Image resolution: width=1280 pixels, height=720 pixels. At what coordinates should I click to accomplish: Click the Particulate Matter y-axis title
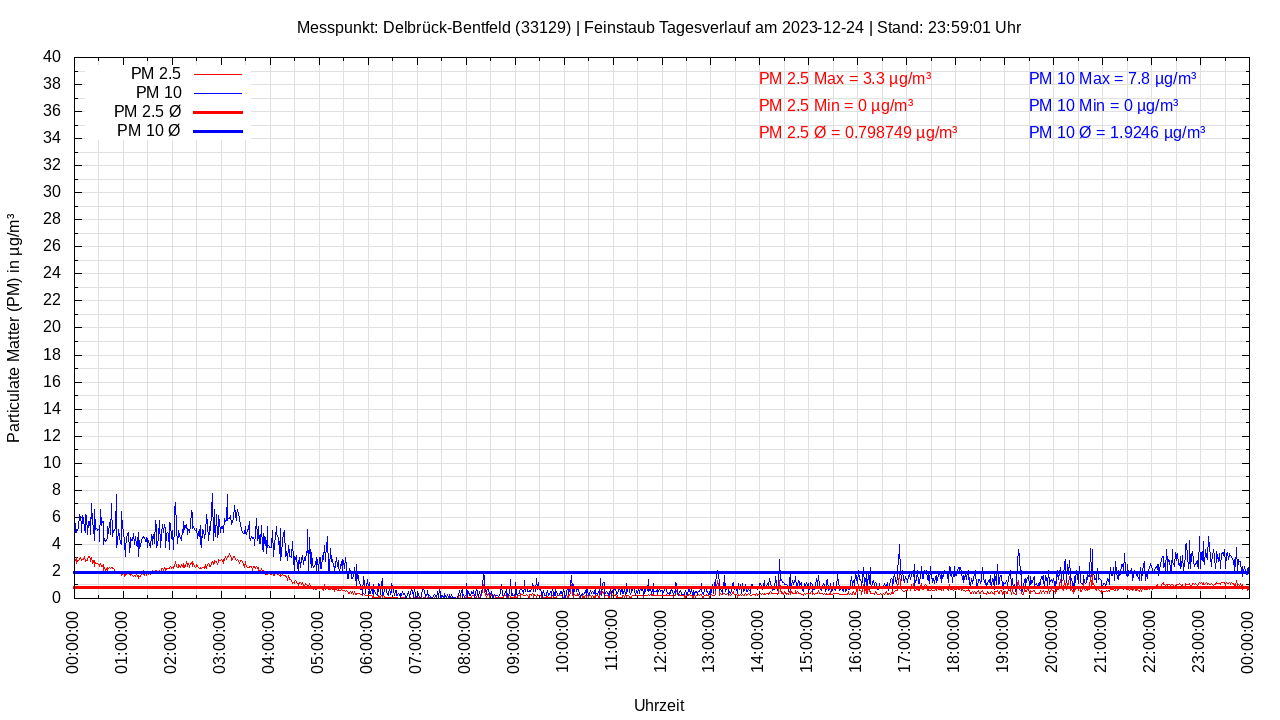pyautogui.click(x=14, y=327)
